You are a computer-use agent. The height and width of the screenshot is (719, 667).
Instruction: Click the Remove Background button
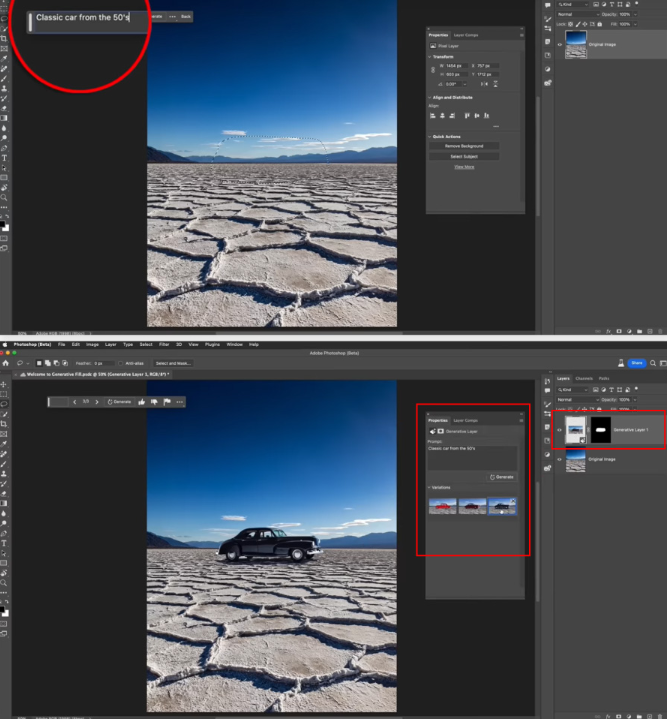pos(464,146)
